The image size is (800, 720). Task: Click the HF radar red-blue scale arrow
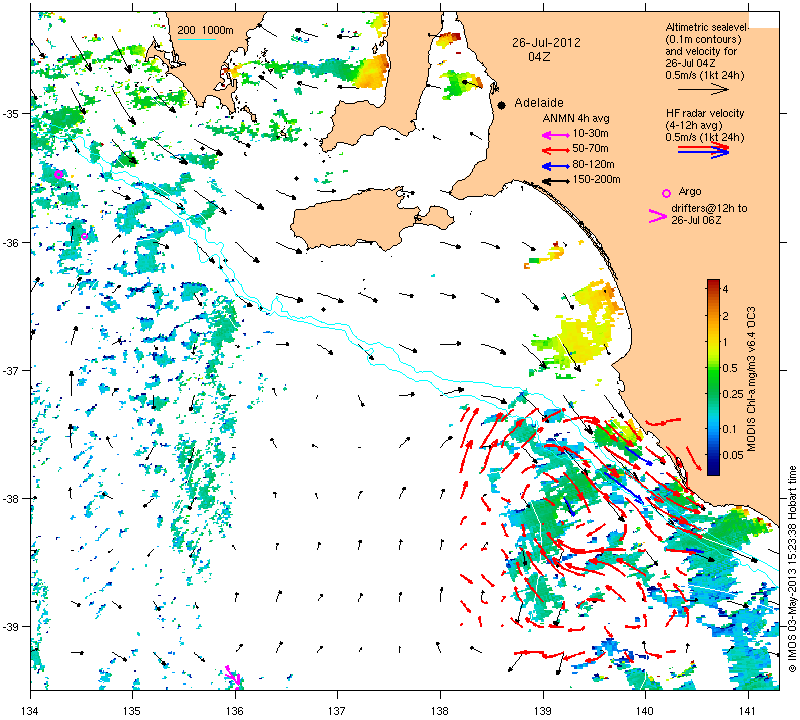[x=703, y=150]
